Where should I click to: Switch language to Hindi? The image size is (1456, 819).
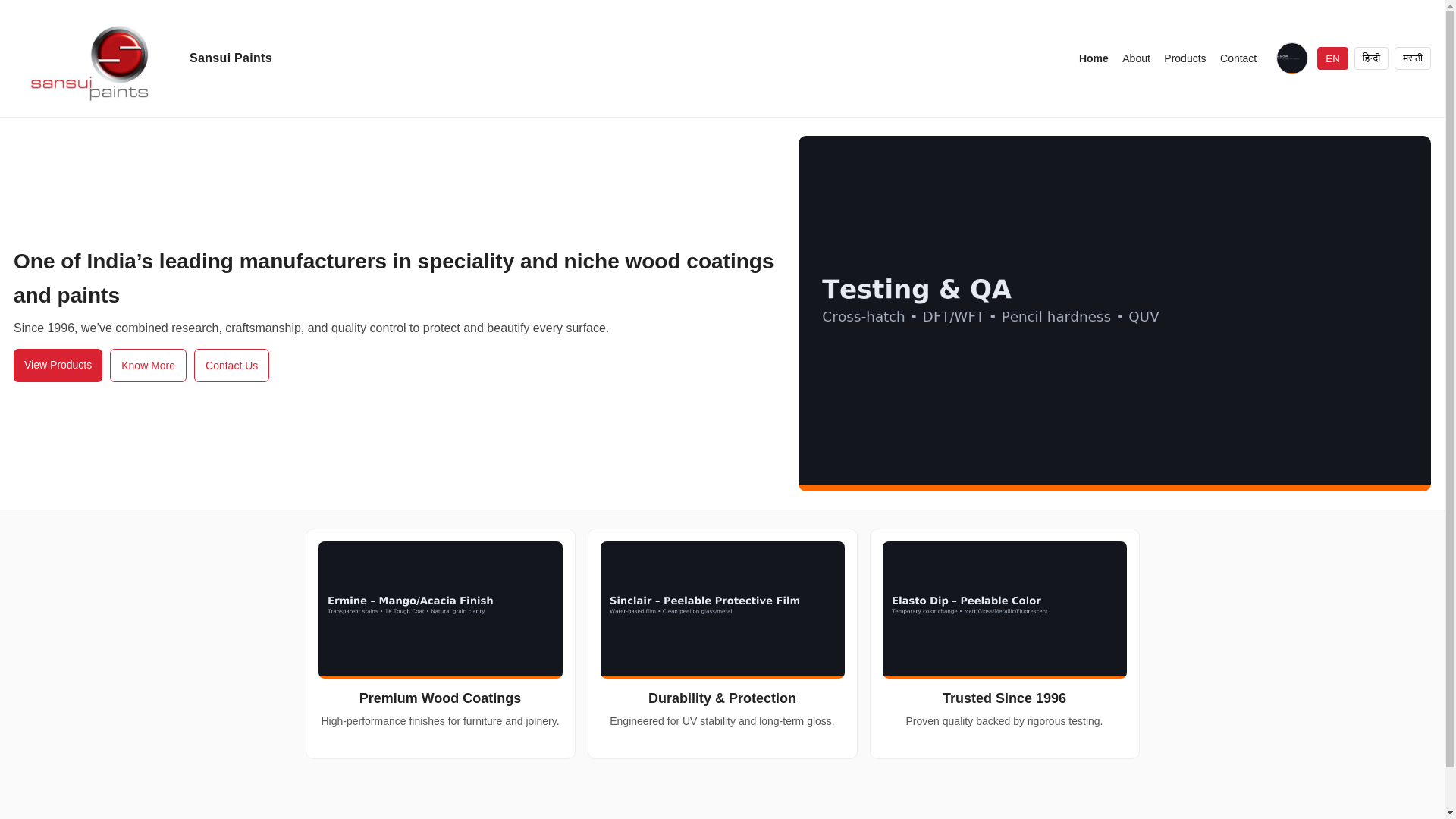click(x=1370, y=58)
